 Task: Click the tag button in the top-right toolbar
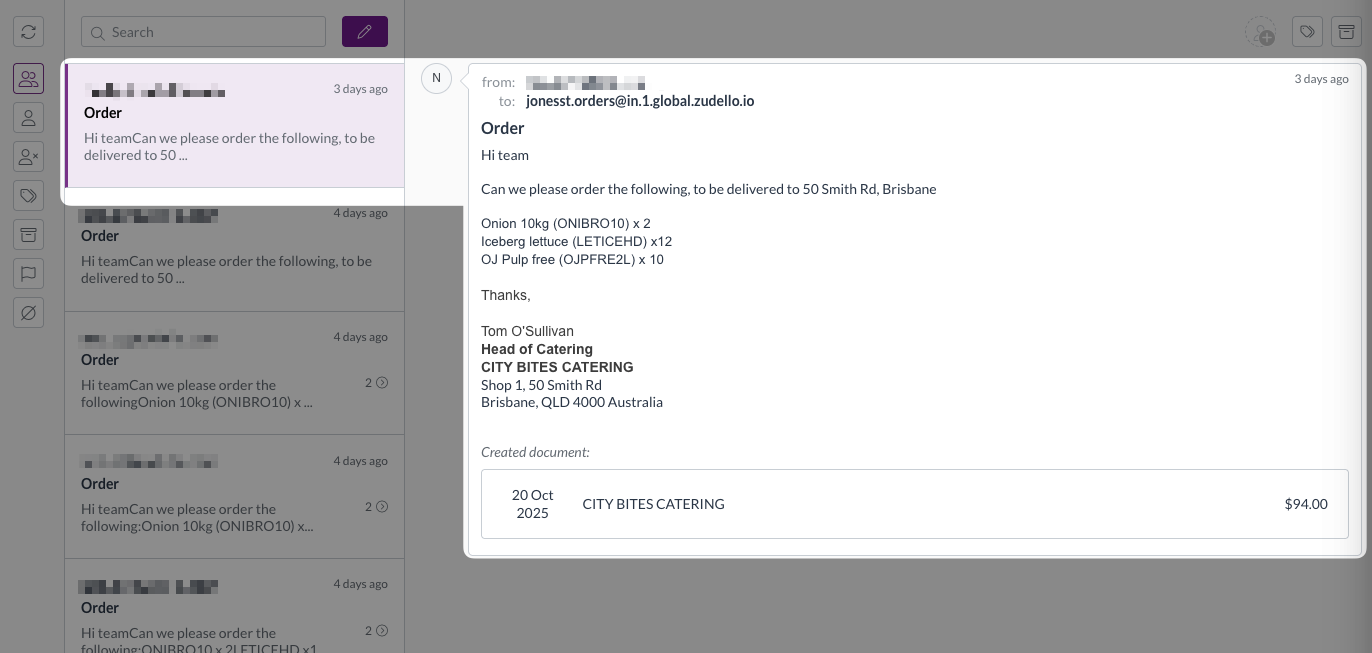pyautogui.click(x=1307, y=32)
